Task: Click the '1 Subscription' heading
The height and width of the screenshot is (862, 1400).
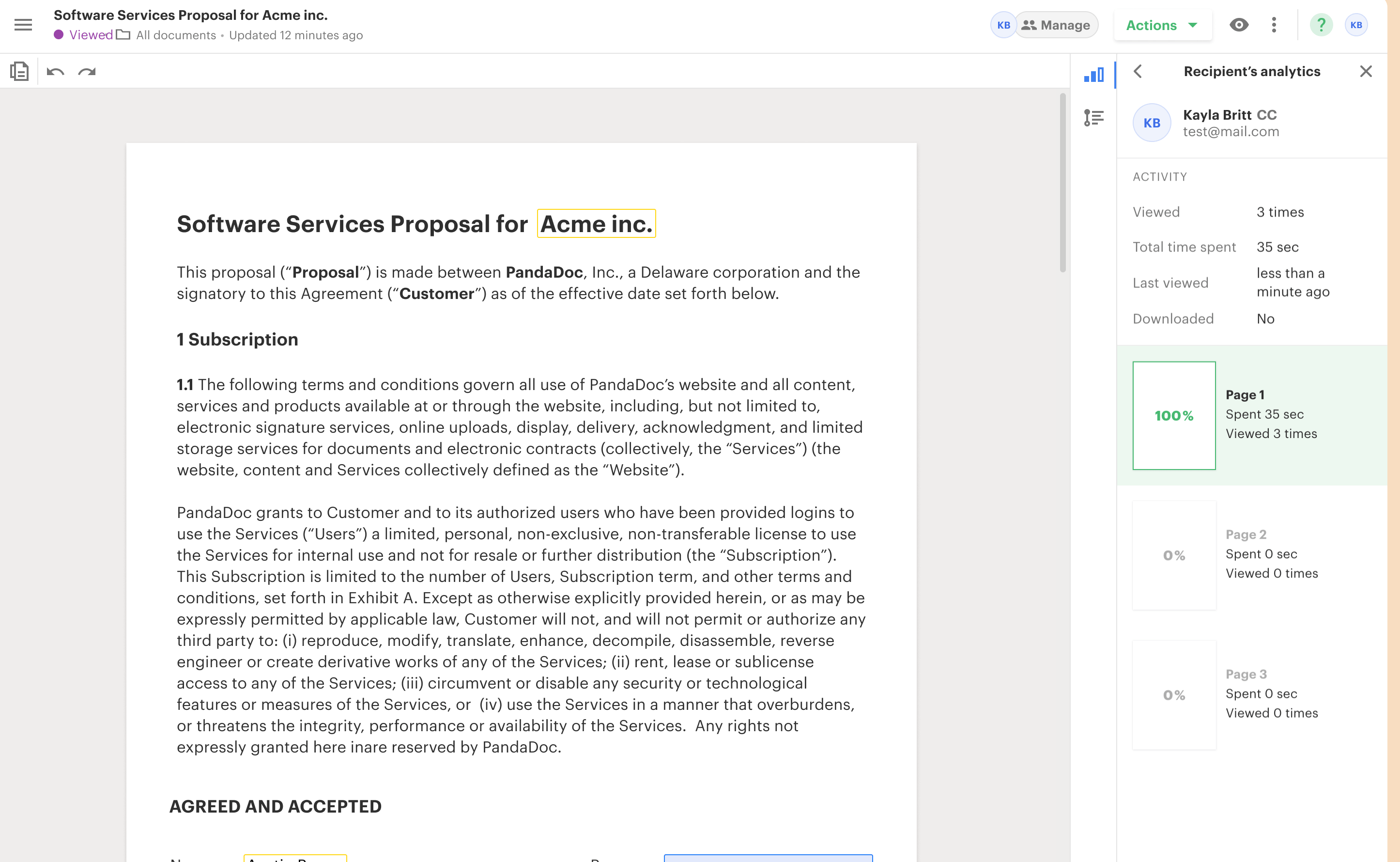Action: click(x=237, y=340)
